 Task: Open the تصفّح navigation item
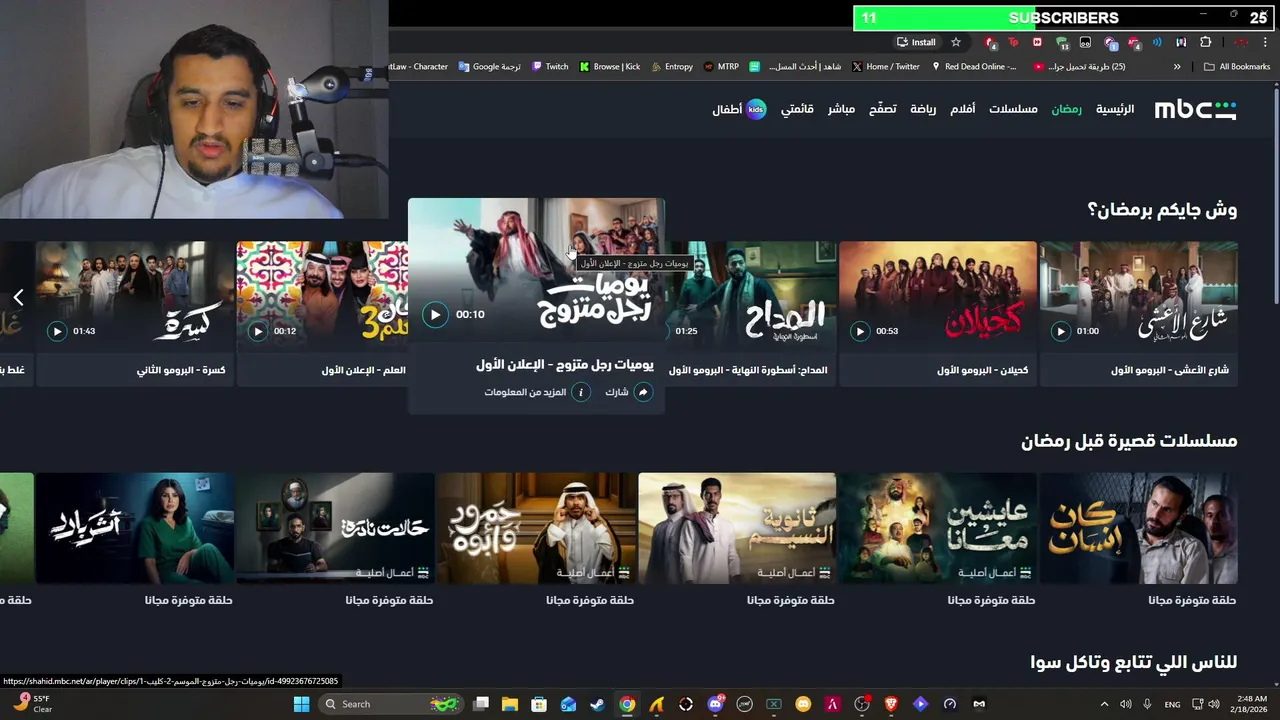[882, 109]
